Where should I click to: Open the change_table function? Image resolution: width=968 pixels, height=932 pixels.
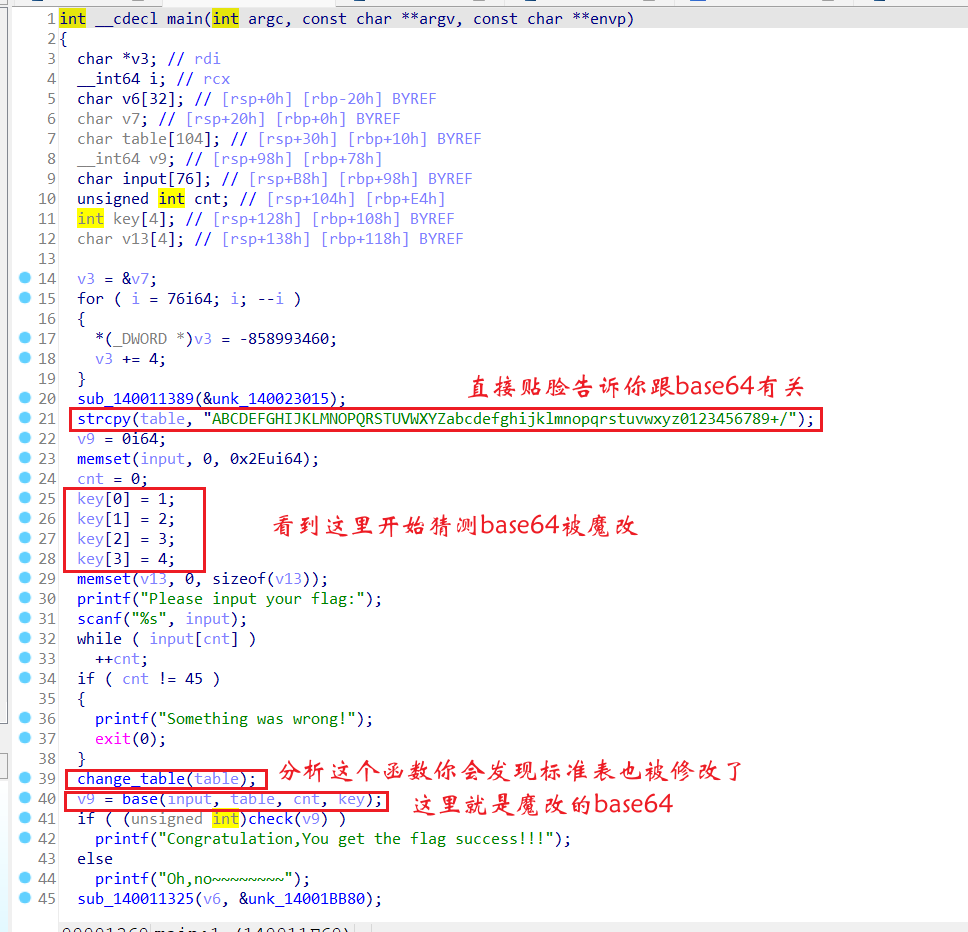point(131,779)
